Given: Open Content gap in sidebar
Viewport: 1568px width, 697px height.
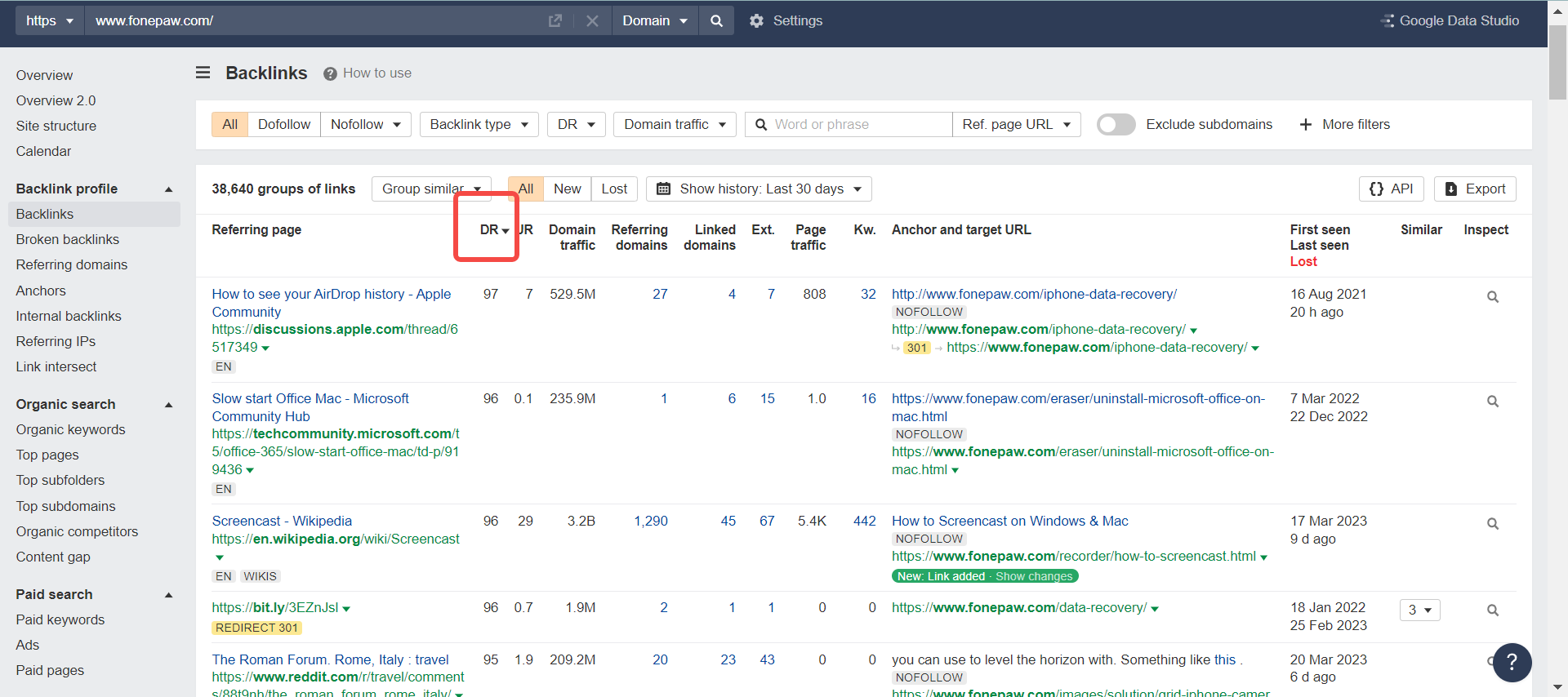Looking at the screenshot, I should tap(53, 557).
